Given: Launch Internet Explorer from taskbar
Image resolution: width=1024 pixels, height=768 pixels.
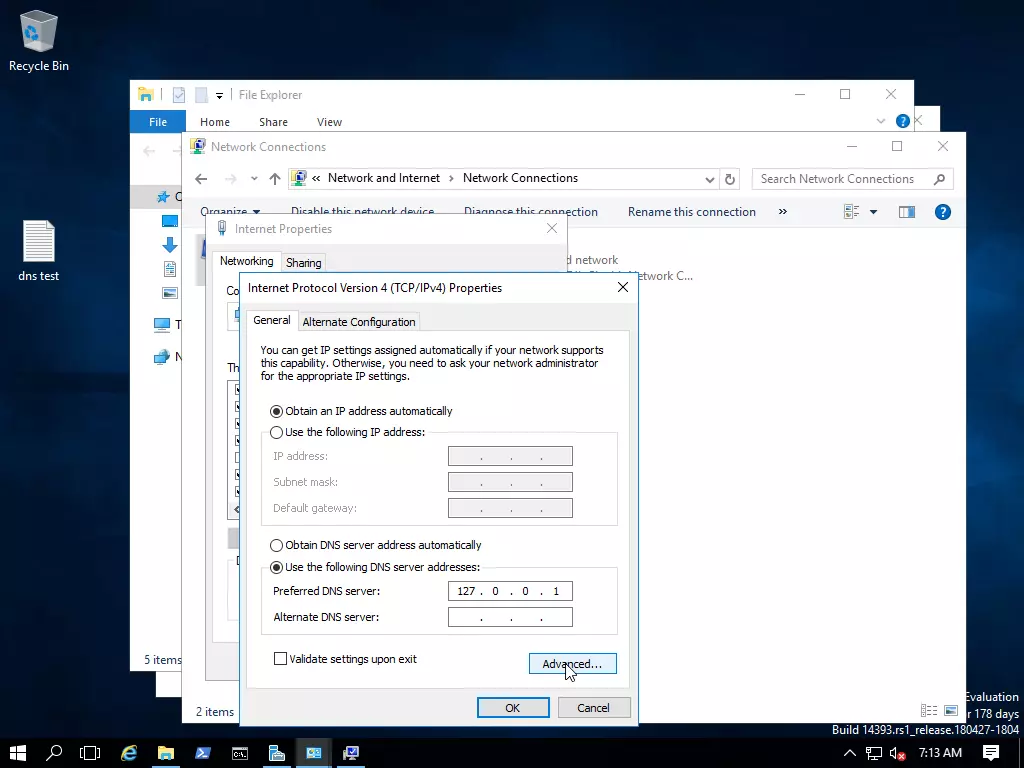Looking at the screenshot, I should pyautogui.click(x=129, y=753).
